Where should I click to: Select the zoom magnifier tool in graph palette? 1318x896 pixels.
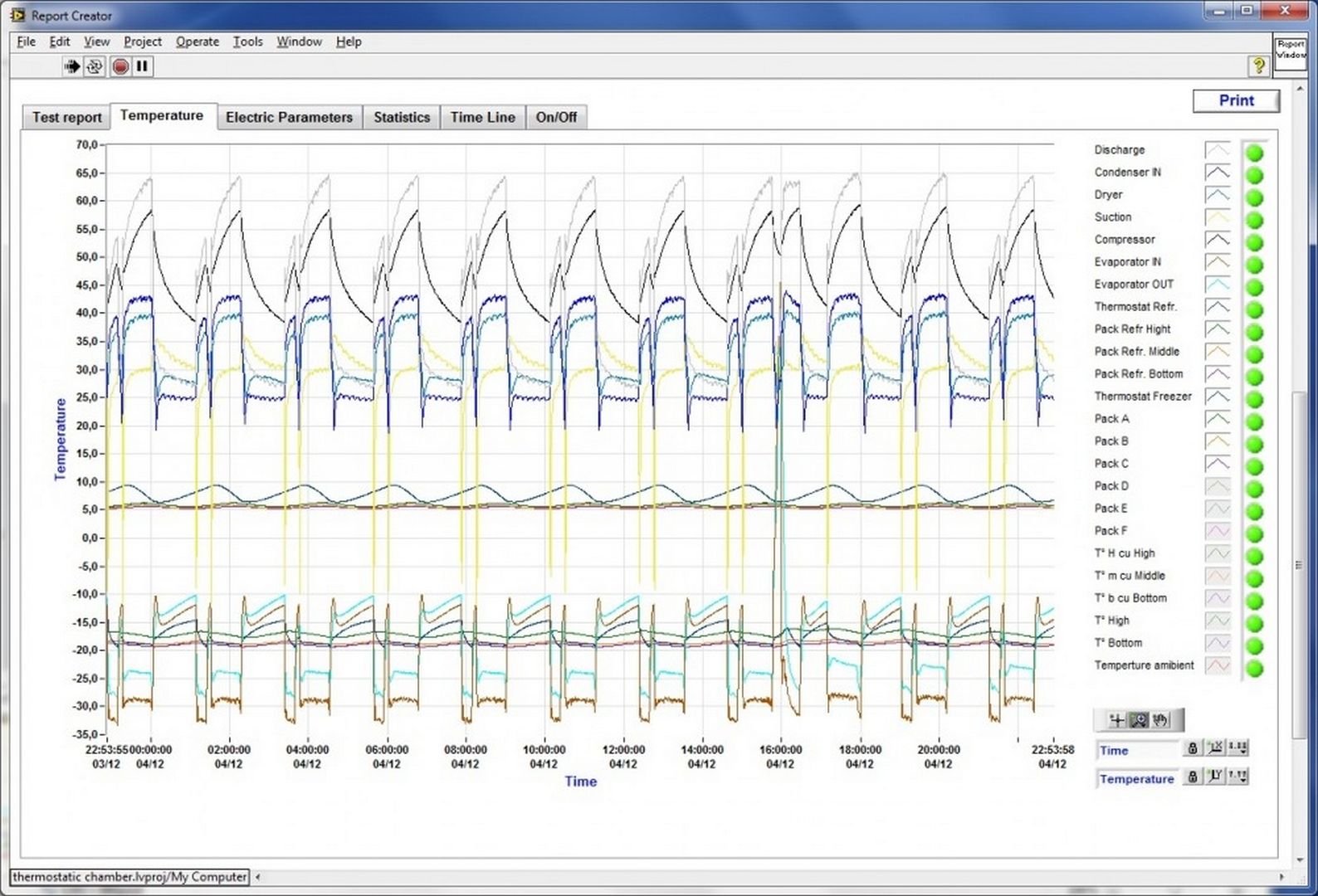pos(1139,720)
